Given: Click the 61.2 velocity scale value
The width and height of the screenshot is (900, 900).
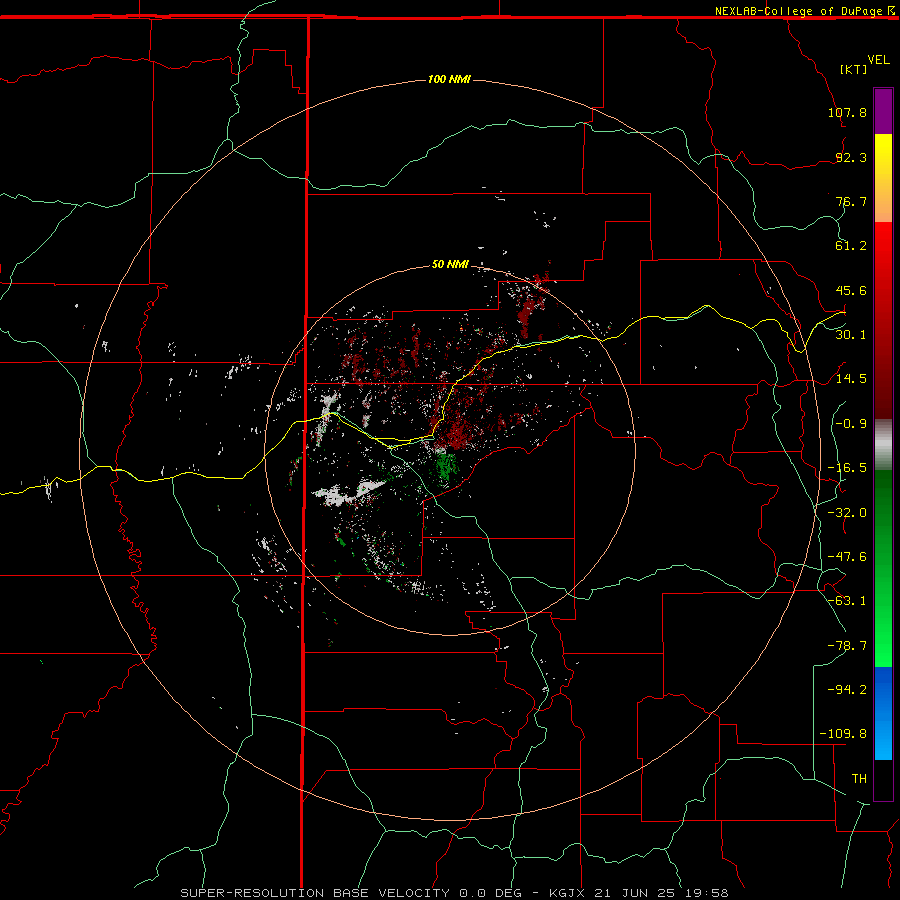Looking at the screenshot, I should pos(851,246).
